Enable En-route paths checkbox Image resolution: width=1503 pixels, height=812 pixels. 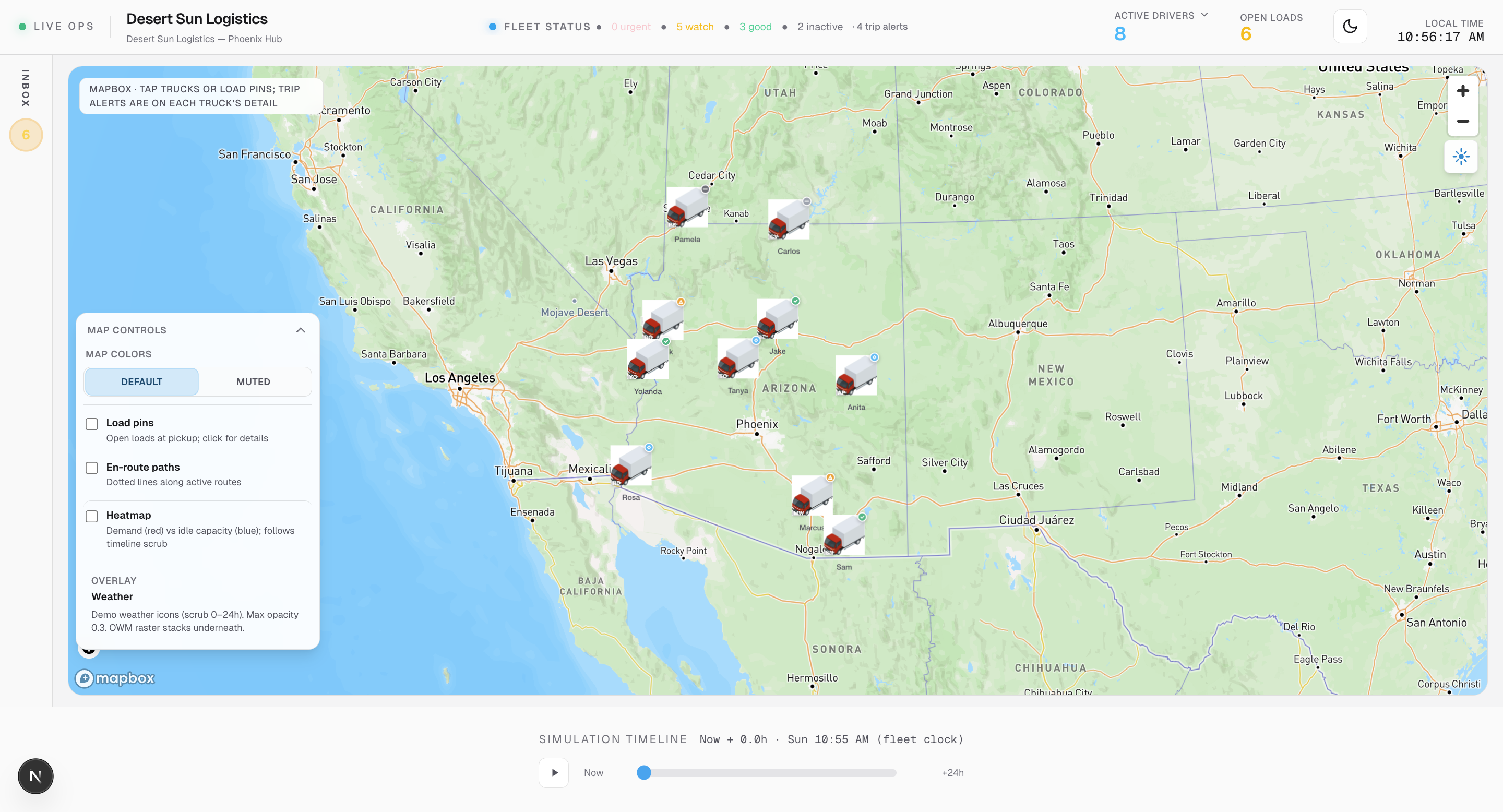92,468
